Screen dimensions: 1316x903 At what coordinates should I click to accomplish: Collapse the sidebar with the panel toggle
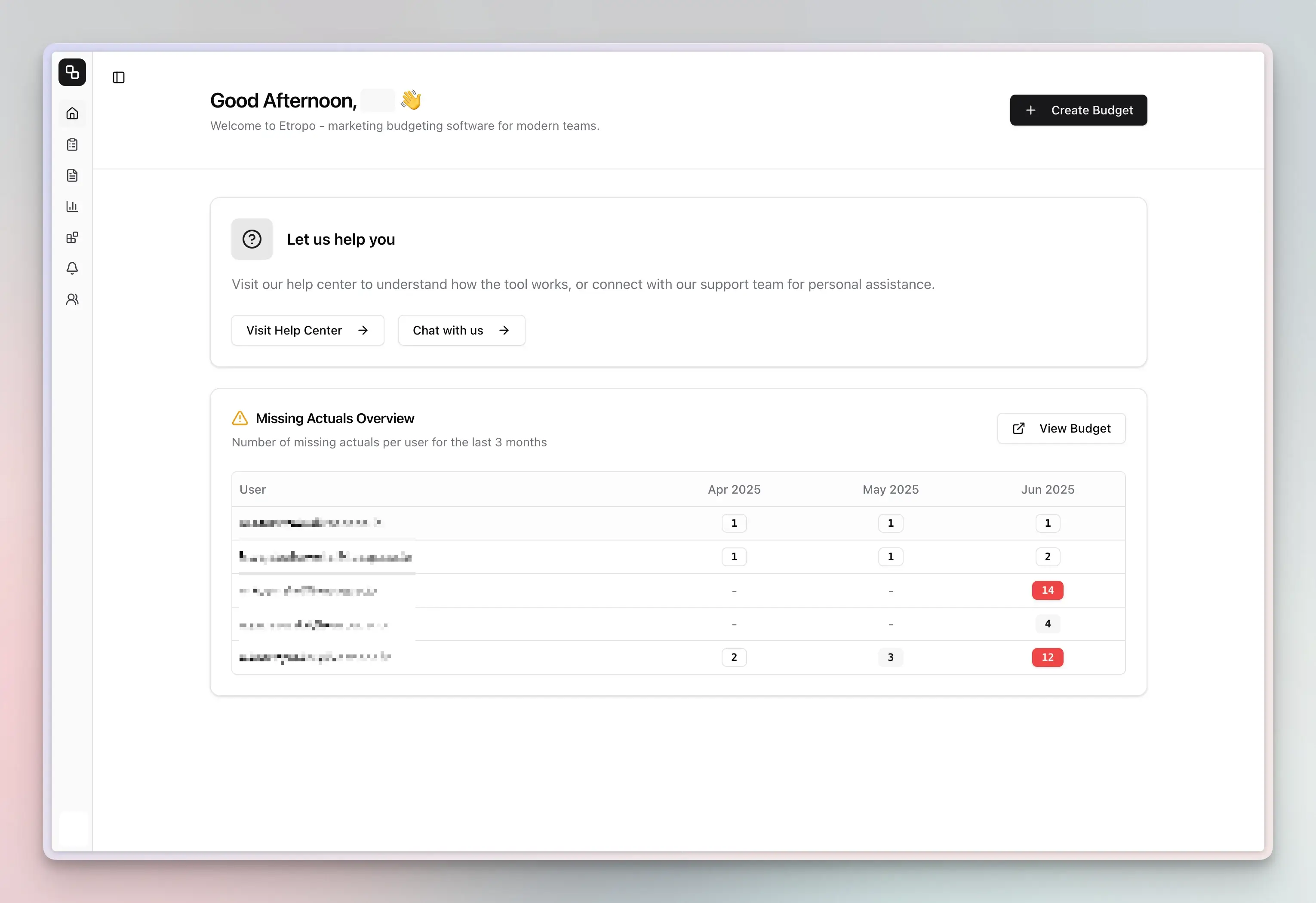point(119,77)
